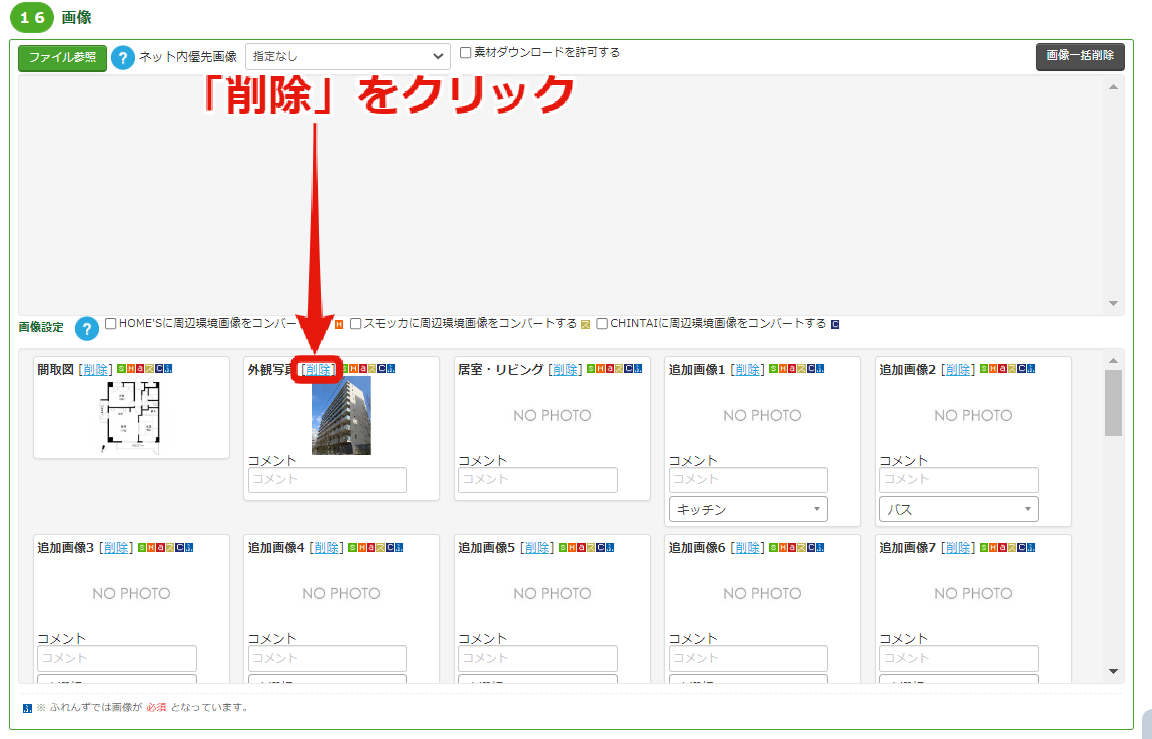Open the ネット内優先画像 dropdown showing 指定なし
Viewport: 1152px width, 739px height.
pyautogui.click(x=348, y=57)
